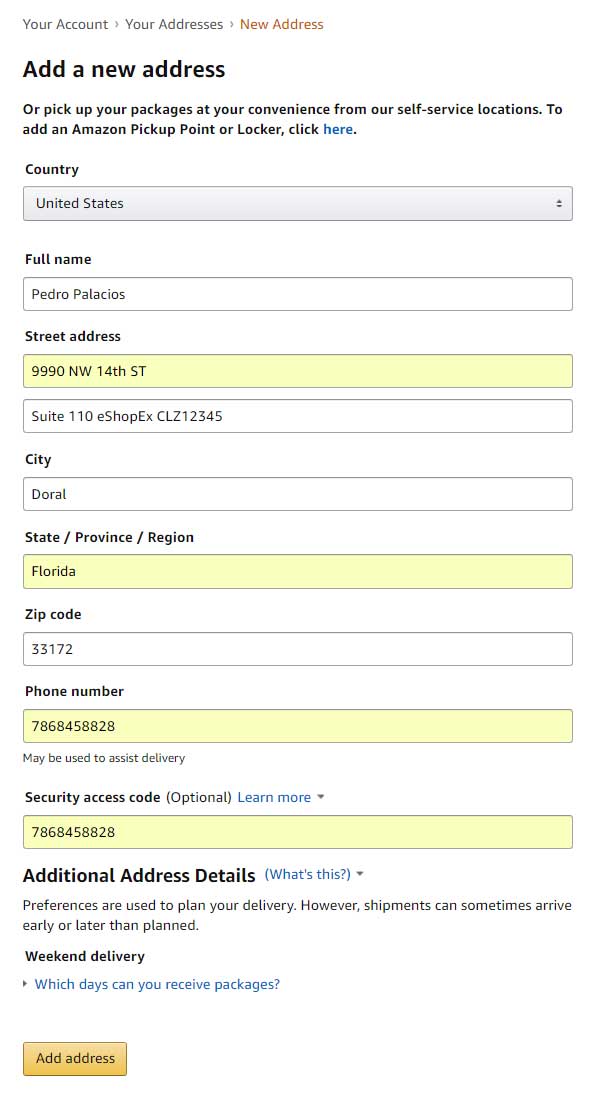The width and height of the screenshot is (597, 1106).
Task: Click the up-down arrows icon in Country selector
Action: pos(559,203)
